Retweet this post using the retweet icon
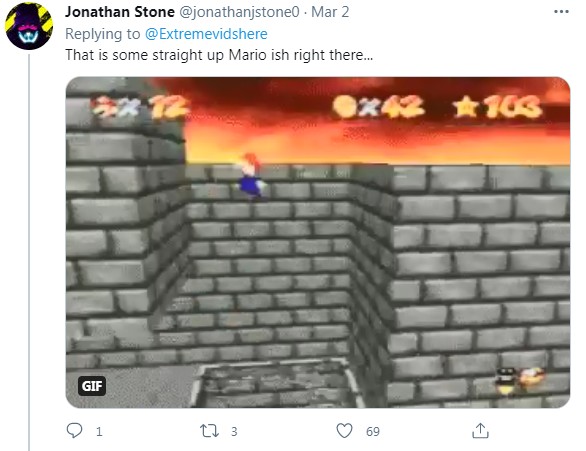This screenshot has height=451, width=586. 209,431
